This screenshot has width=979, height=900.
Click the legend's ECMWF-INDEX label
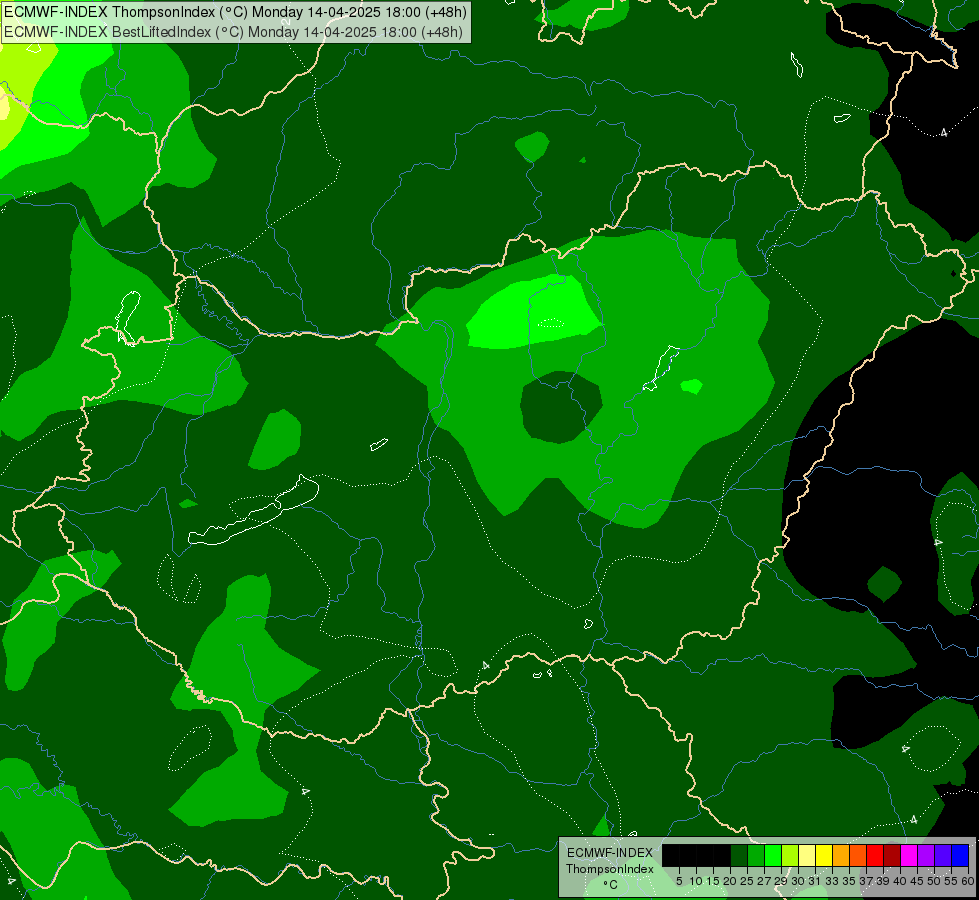click(610, 853)
